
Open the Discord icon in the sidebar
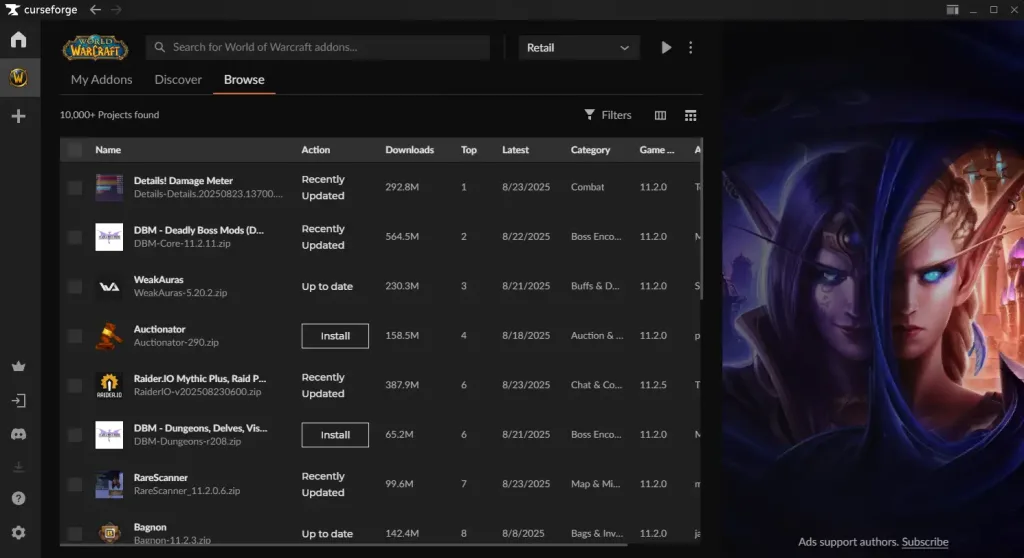coord(18,434)
